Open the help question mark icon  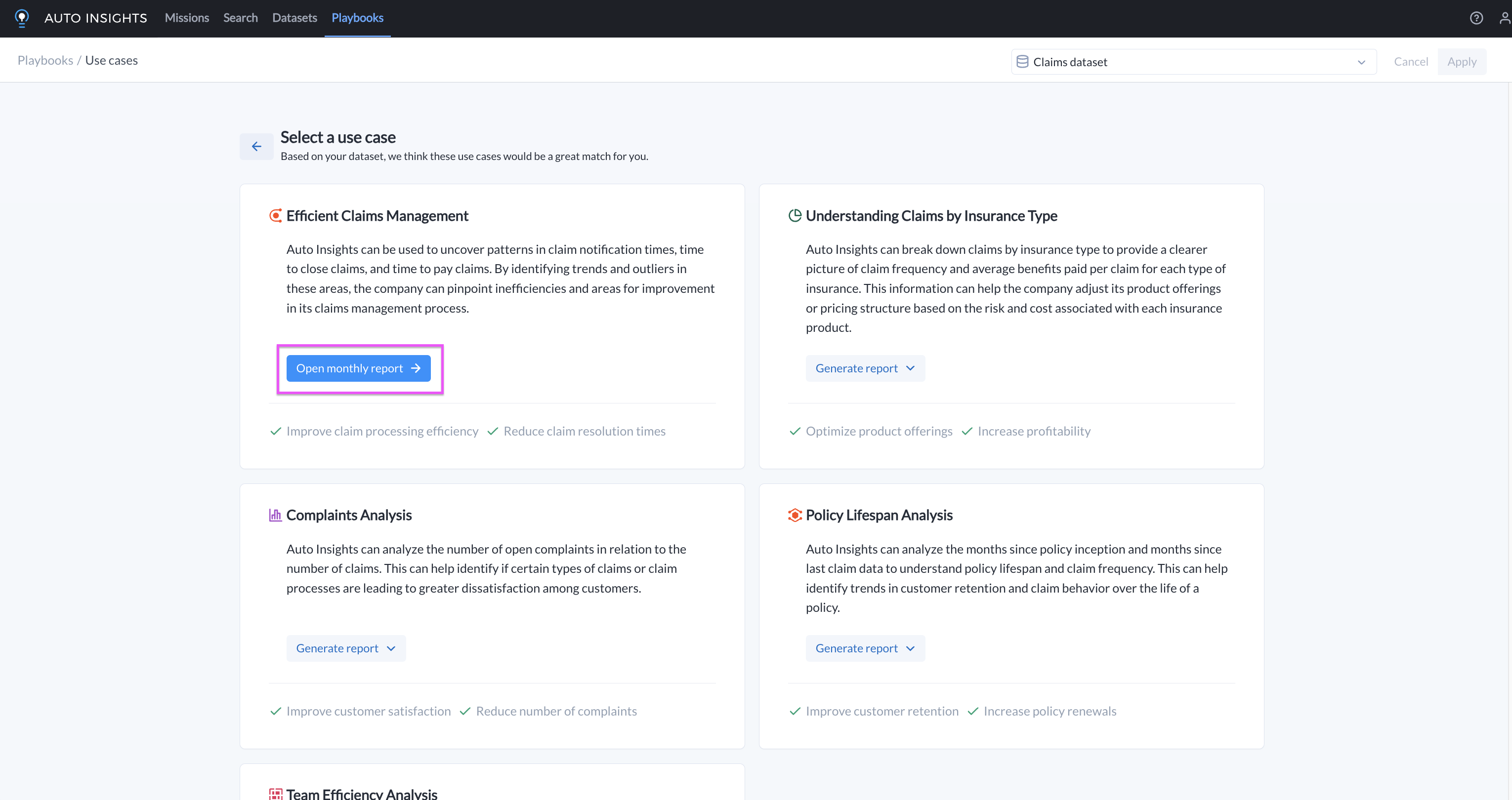pos(1475,18)
